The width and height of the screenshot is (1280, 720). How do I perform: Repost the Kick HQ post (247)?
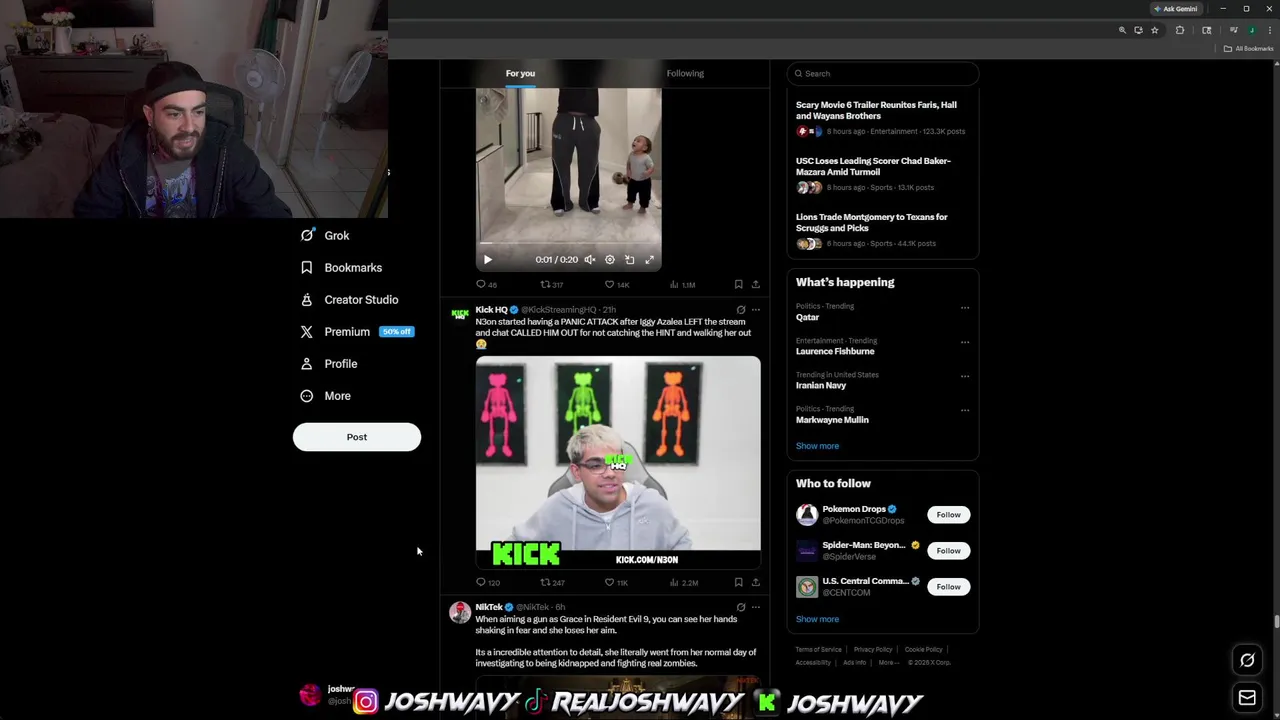click(x=553, y=583)
